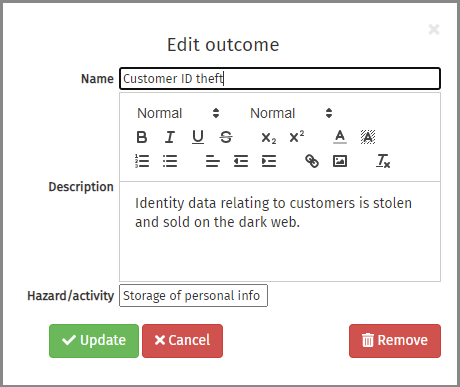Toggle strikethrough formatting button
Viewport: 460px width, 387px height.
pos(226,137)
